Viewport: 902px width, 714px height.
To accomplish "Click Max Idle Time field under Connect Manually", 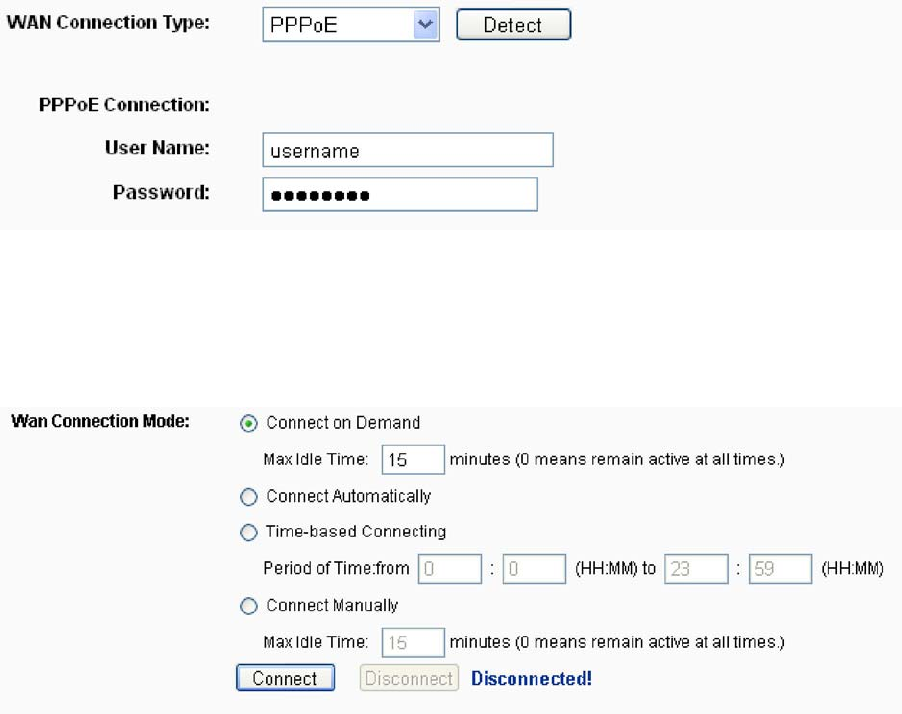I will point(412,642).
